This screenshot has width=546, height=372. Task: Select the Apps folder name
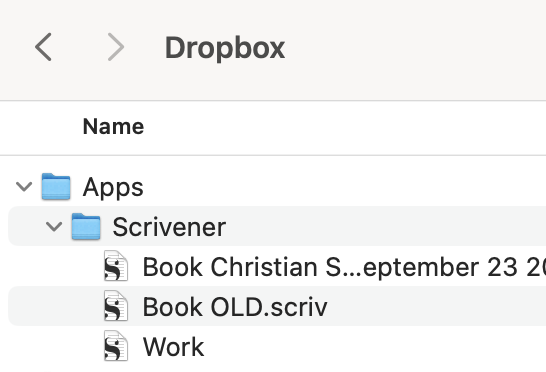[x=113, y=188]
